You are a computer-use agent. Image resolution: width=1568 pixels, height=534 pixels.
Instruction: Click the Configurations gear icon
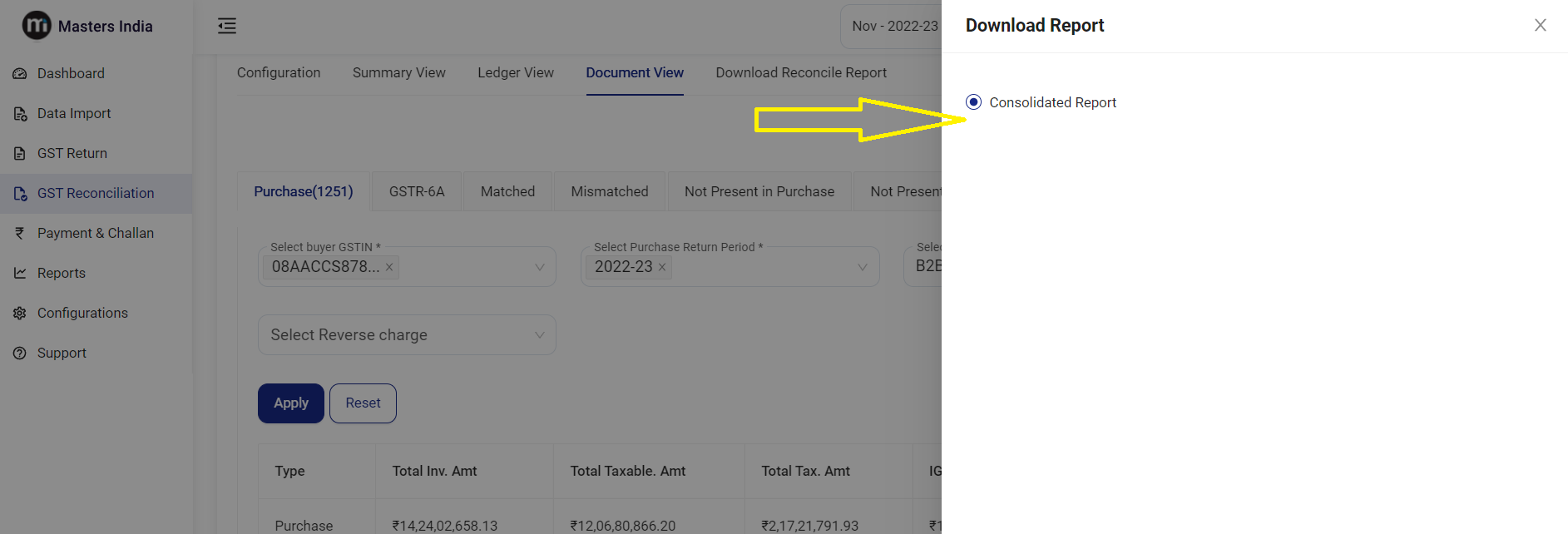click(x=20, y=314)
